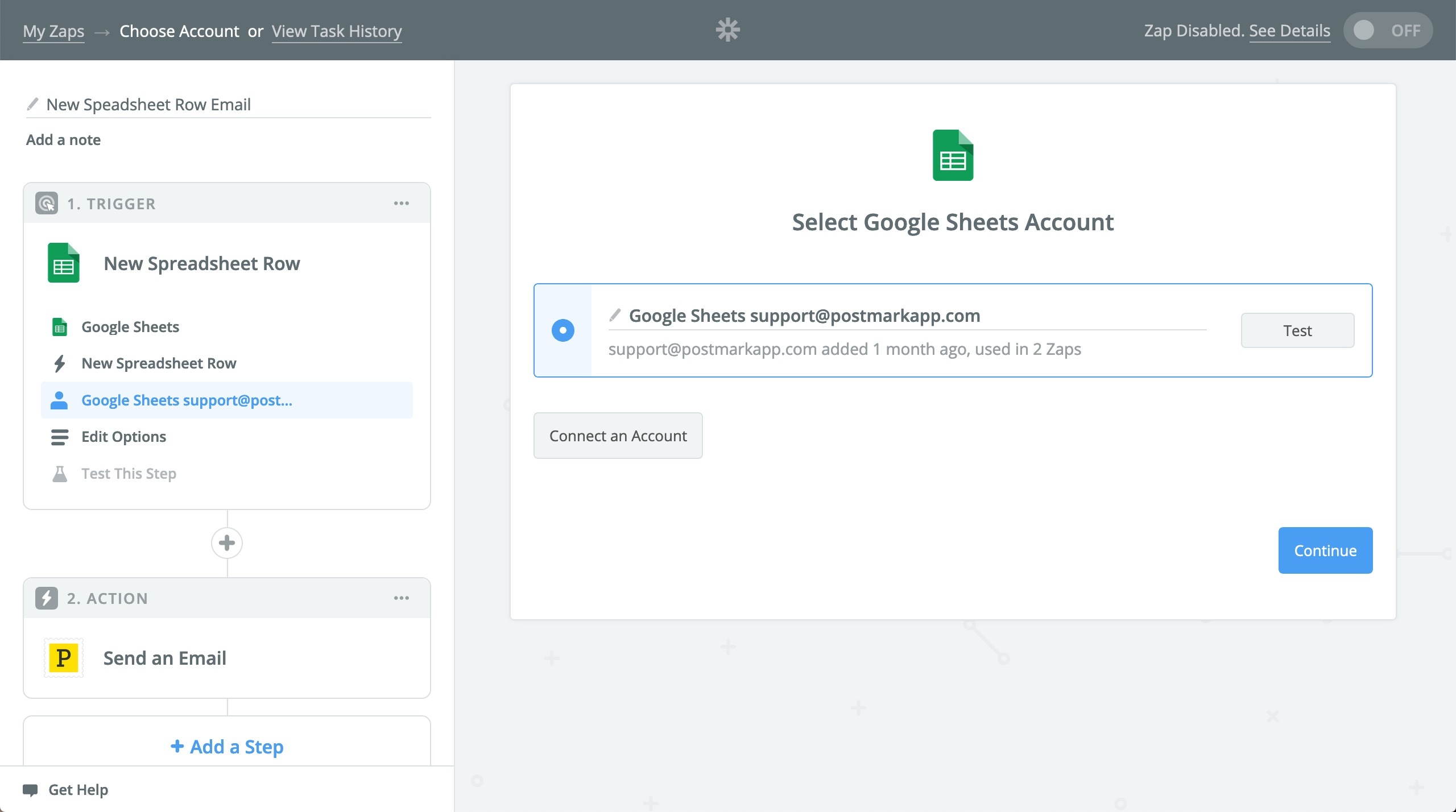Click Add a Step
Viewport: 1456px width, 812px height.
click(227, 747)
